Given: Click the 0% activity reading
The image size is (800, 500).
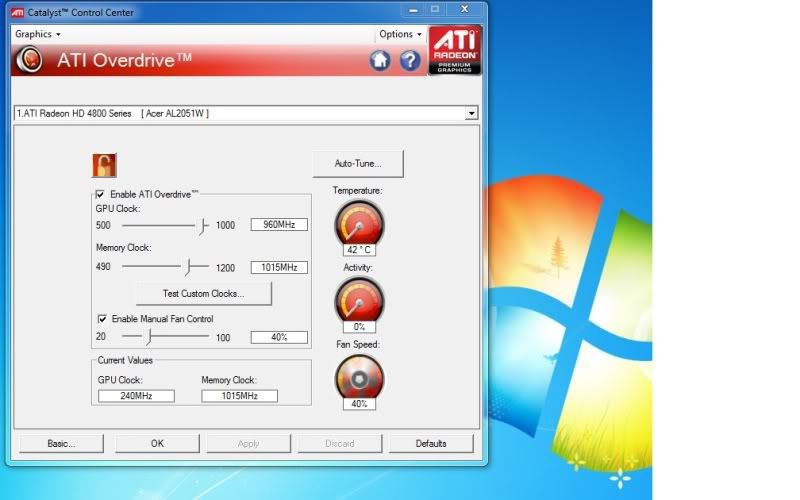Looking at the screenshot, I should [359, 327].
